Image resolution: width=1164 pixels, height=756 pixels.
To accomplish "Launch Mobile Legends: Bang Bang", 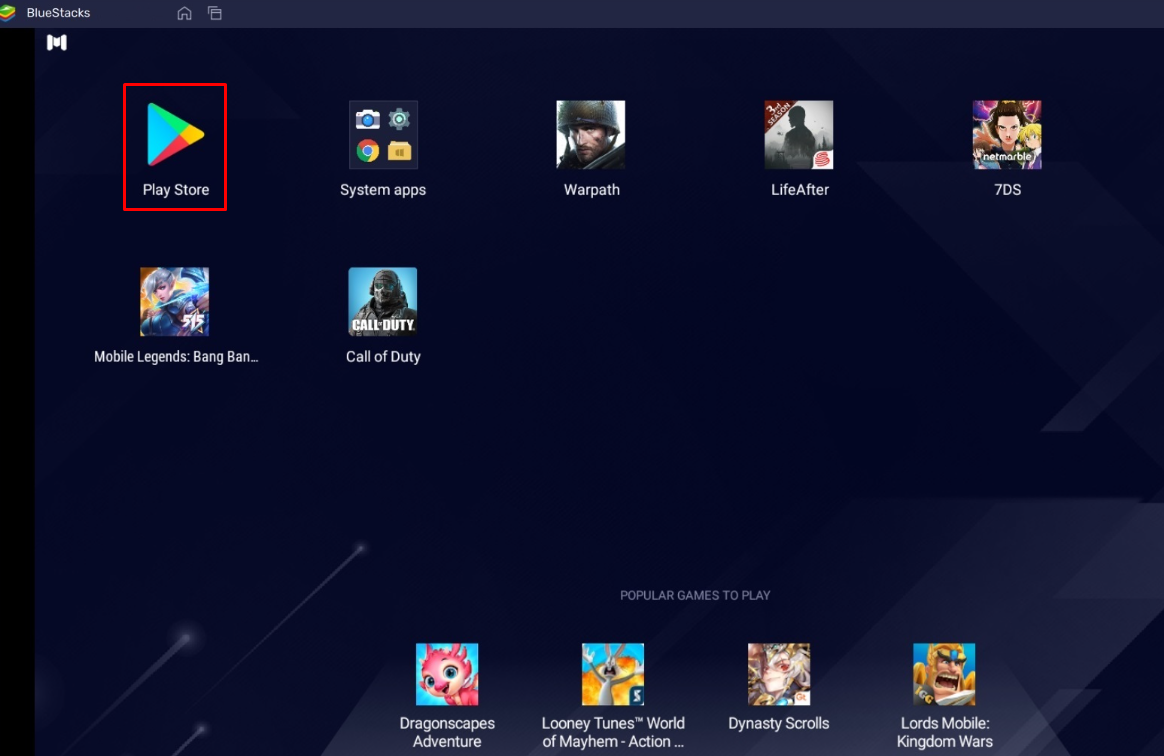I will point(174,301).
